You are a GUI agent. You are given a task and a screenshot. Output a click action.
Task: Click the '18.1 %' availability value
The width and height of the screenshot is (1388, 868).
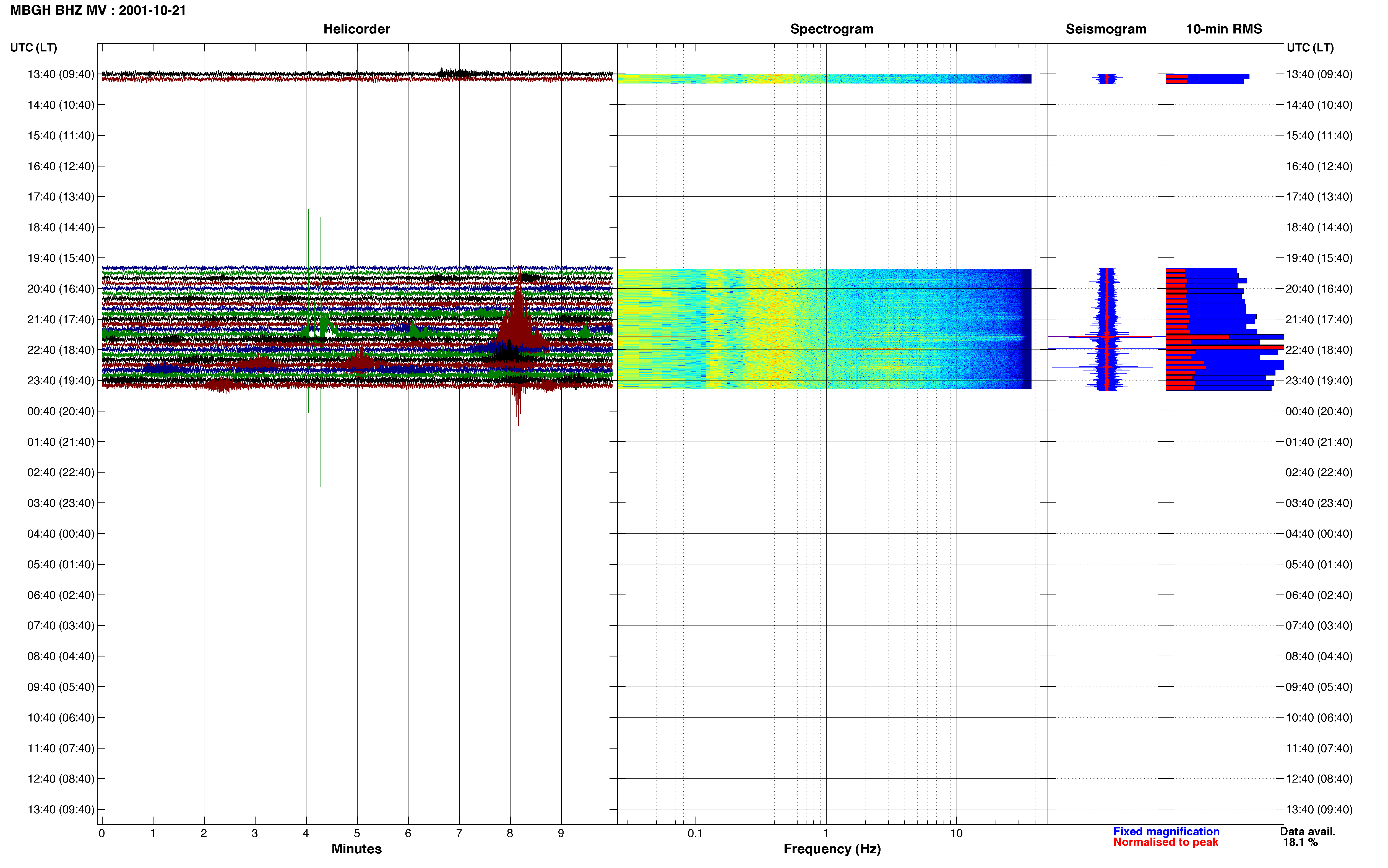point(1300,843)
